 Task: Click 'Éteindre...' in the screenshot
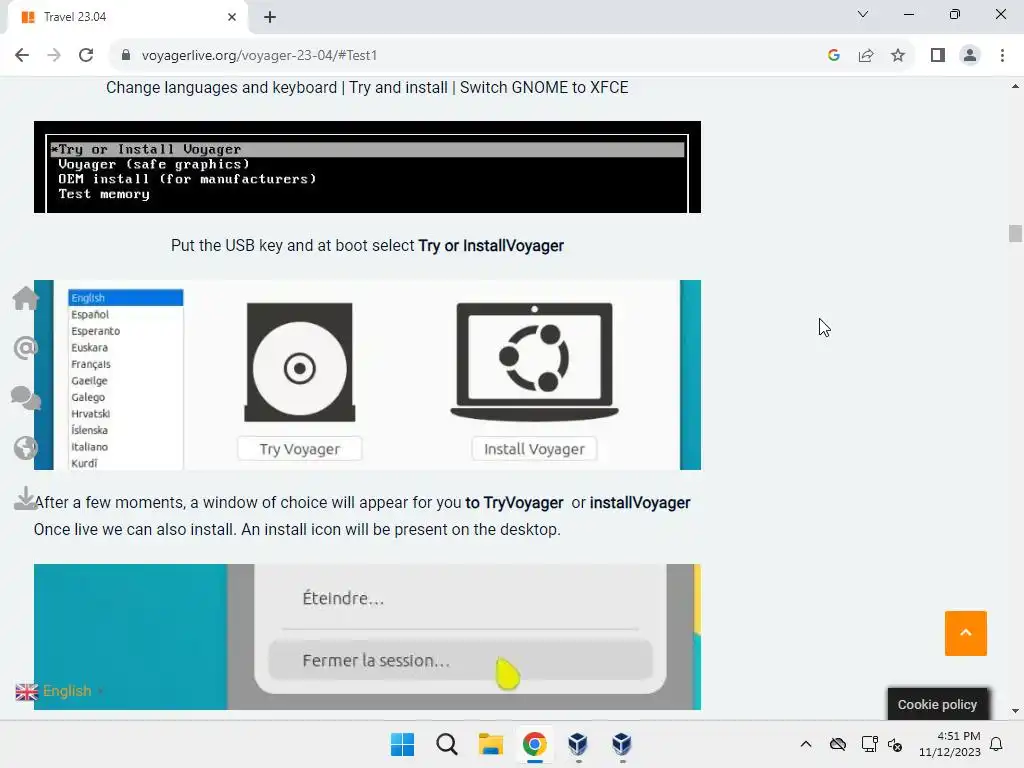point(343,598)
